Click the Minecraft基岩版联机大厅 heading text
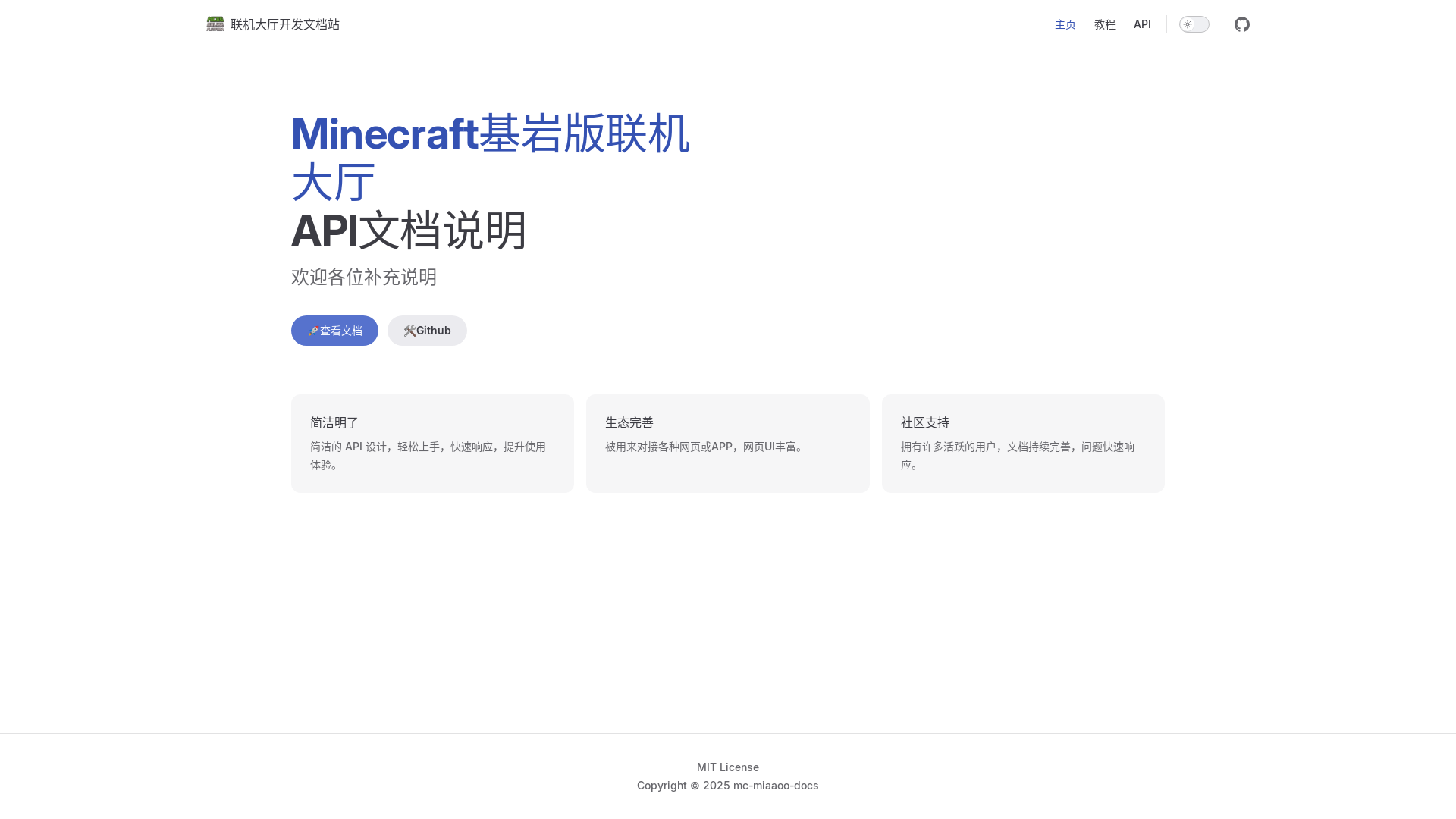Screen dimensions: 1456x819 coord(491,157)
